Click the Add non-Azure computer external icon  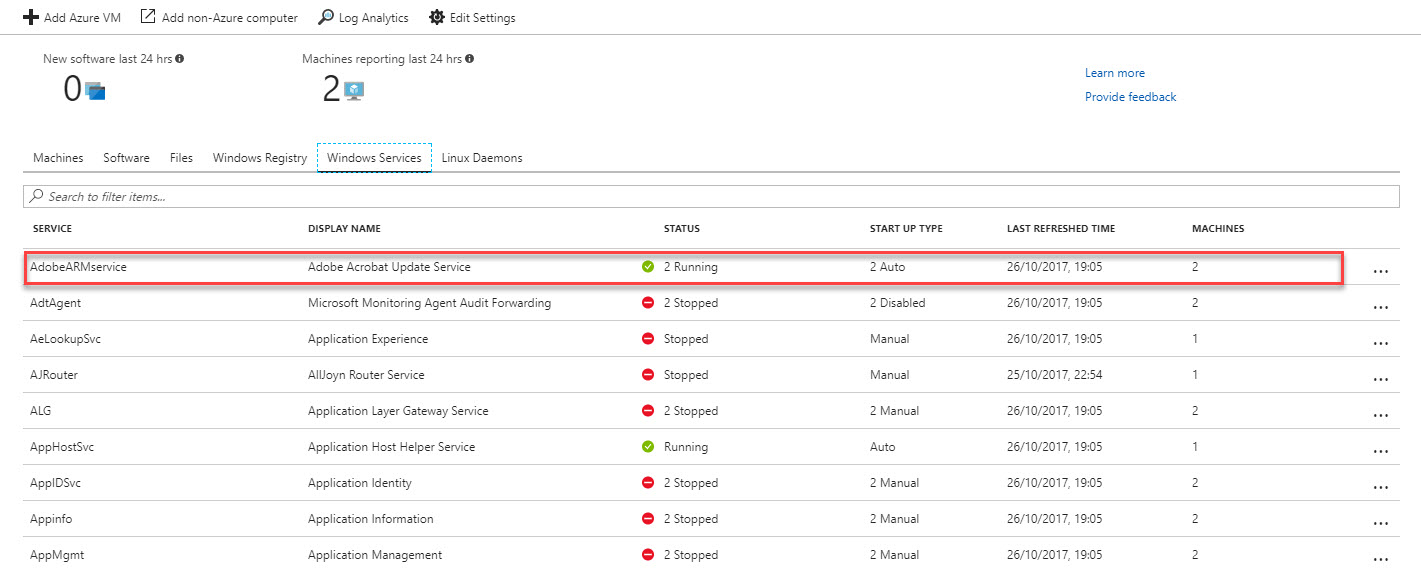148,17
